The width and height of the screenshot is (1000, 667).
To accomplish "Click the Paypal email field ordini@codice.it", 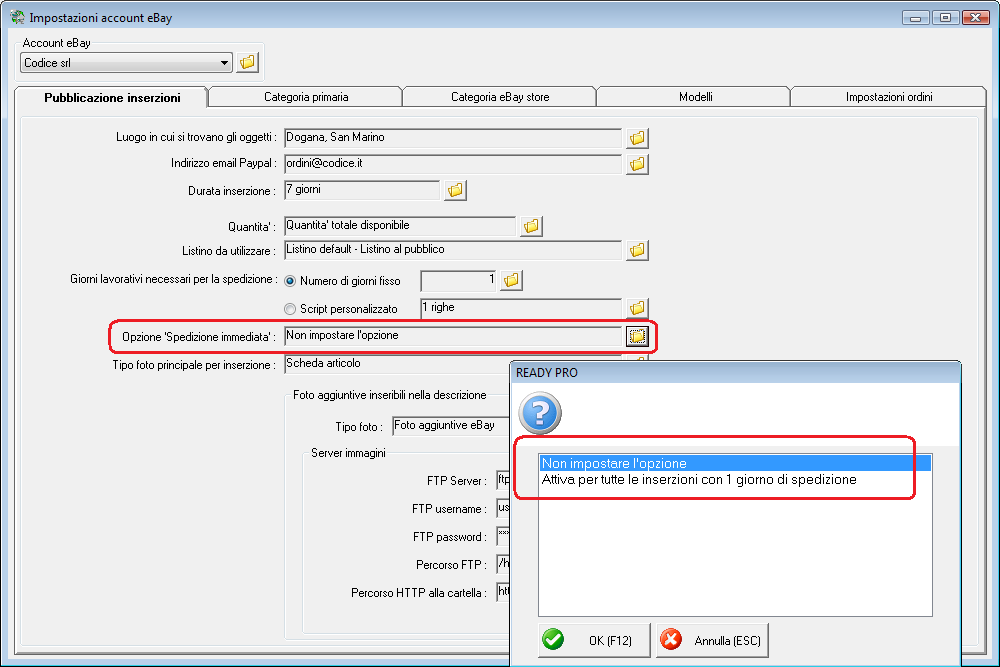I will [453, 164].
